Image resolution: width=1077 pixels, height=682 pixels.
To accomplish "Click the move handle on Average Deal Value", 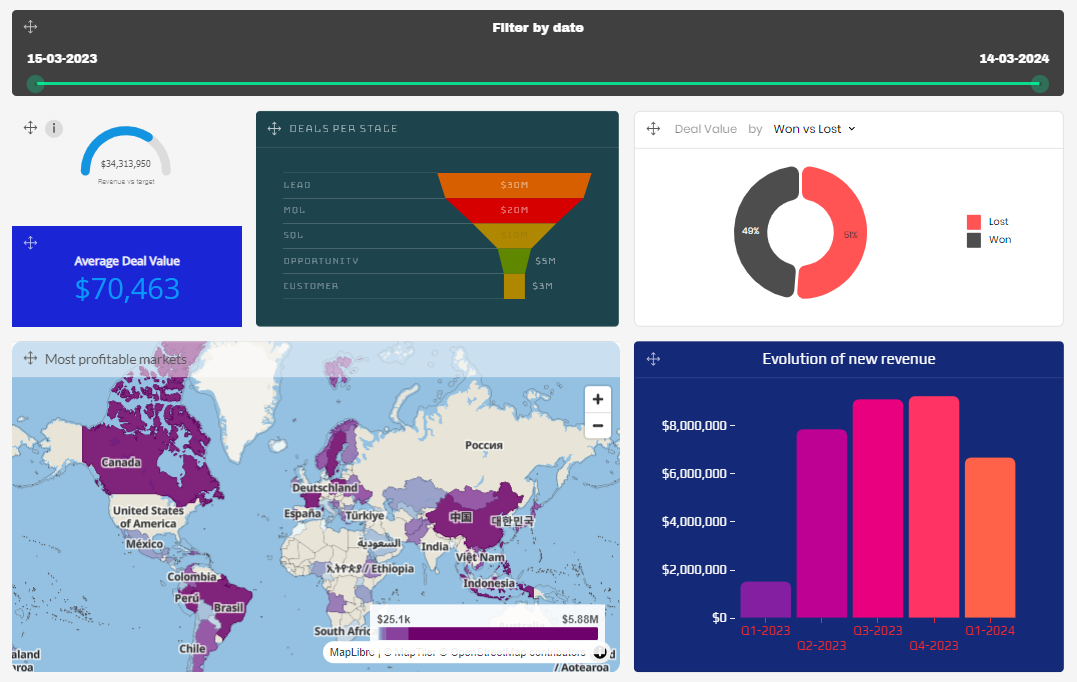I will pos(30,243).
